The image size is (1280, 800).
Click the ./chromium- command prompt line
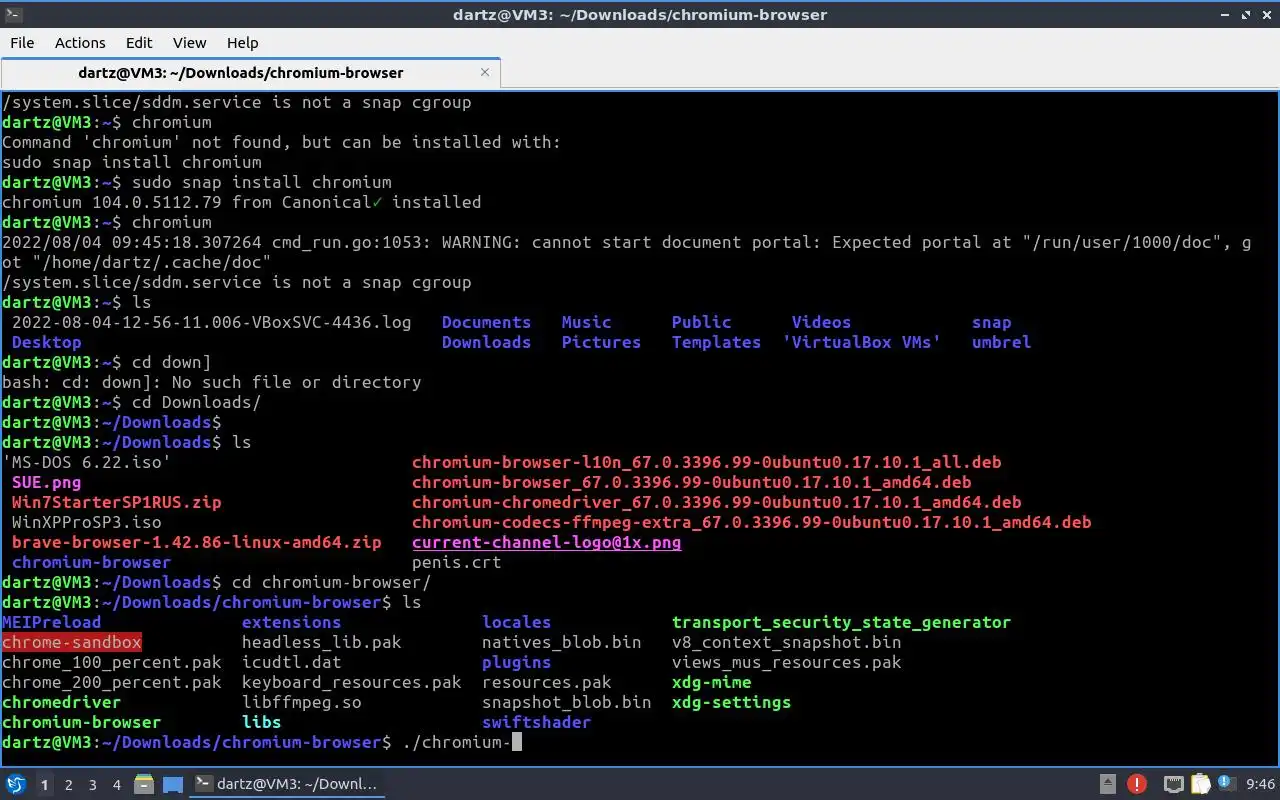tap(262, 742)
